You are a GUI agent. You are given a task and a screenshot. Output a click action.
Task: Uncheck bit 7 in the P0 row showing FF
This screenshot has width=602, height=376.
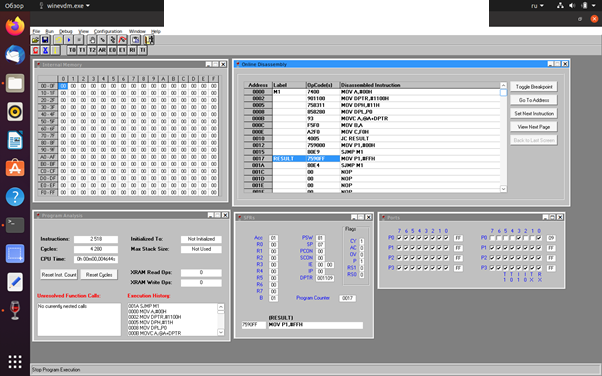pos(399,238)
